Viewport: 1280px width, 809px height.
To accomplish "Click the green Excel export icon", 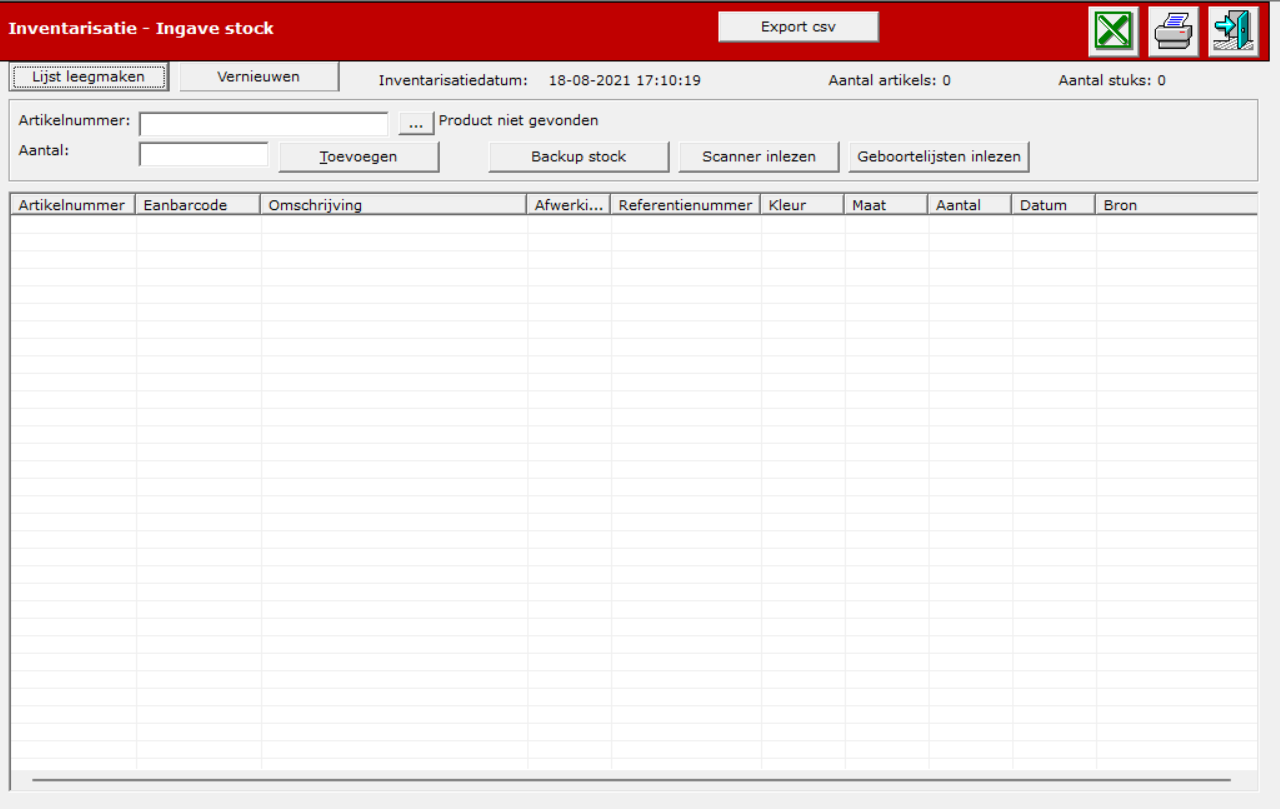I will [1113, 31].
